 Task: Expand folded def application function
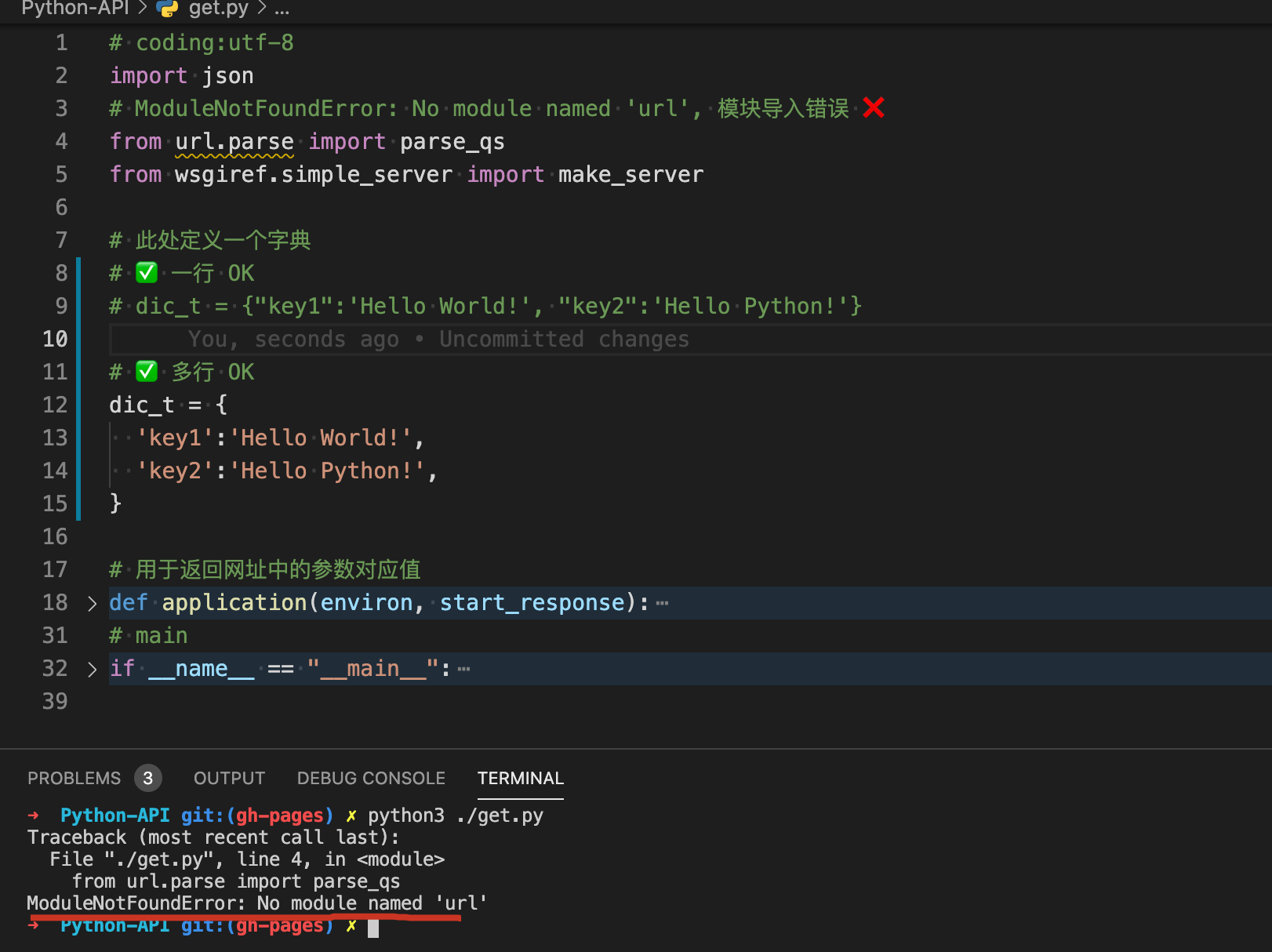coord(92,603)
